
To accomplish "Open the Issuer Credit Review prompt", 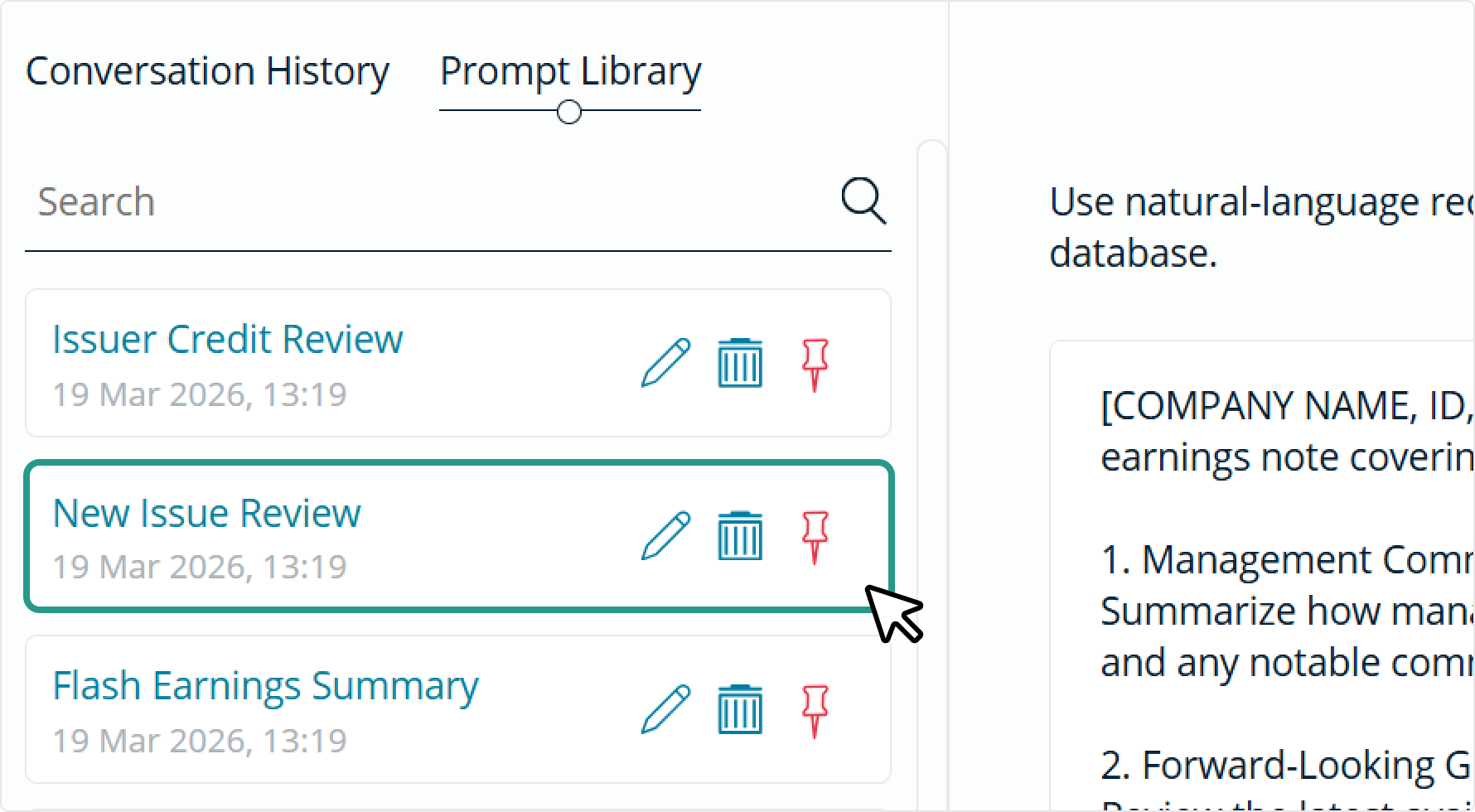I will click(227, 338).
